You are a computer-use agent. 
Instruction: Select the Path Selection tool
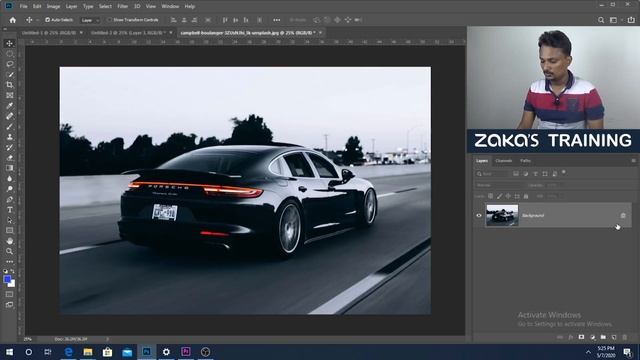pyautogui.click(x=9, y=220)
